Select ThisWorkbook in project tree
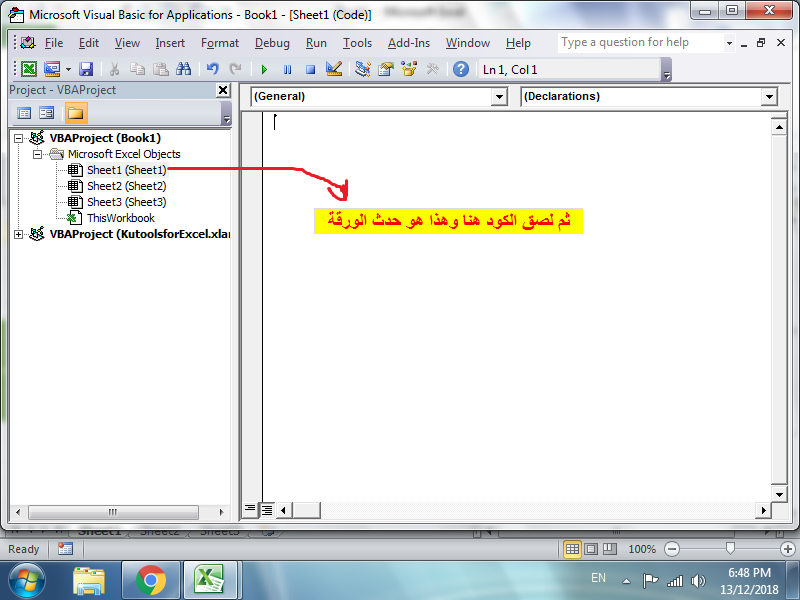This screenshot has height=600, width=800. click(121, 218)
